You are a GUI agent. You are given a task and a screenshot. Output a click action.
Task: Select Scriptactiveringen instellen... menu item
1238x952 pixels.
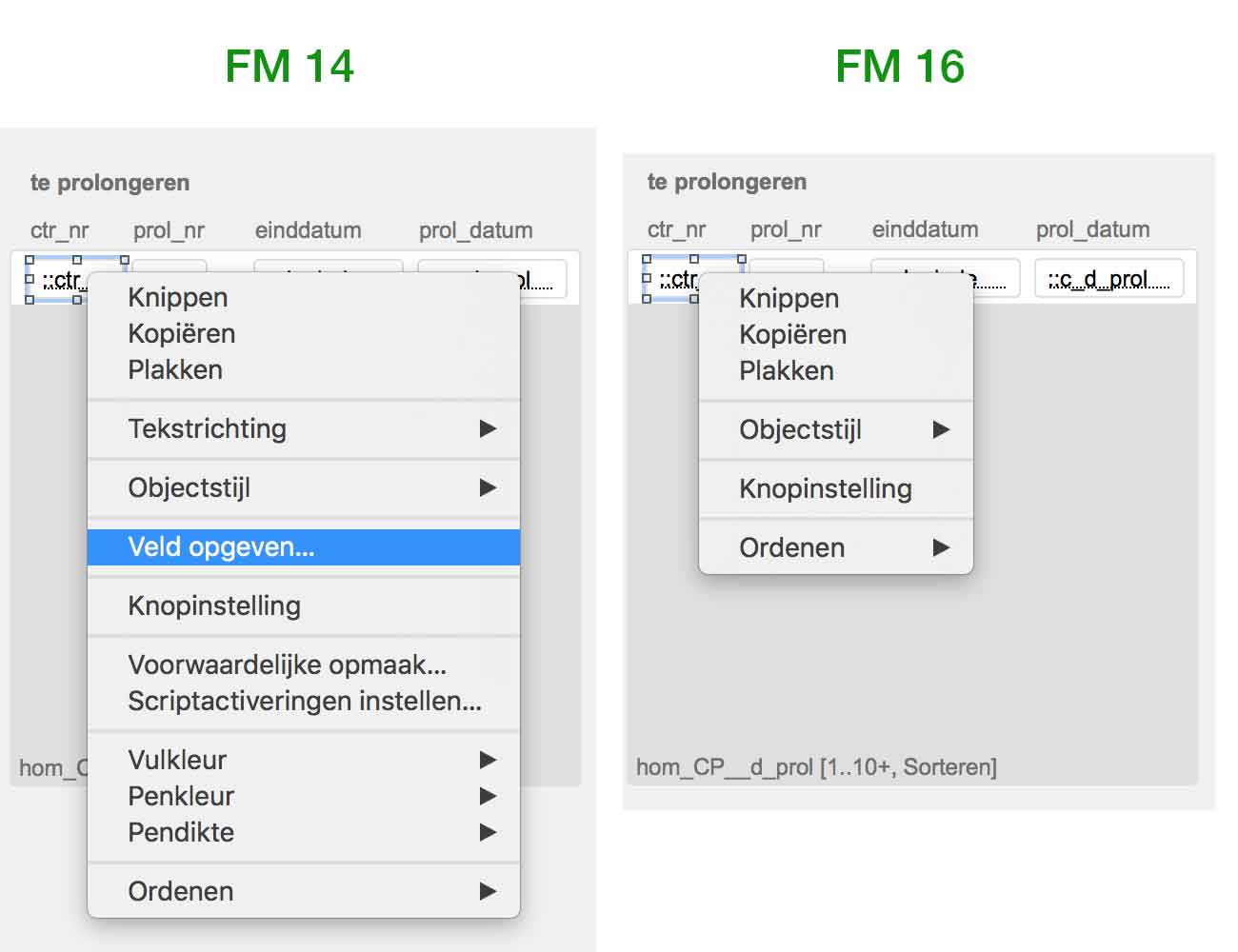point(305,701)
